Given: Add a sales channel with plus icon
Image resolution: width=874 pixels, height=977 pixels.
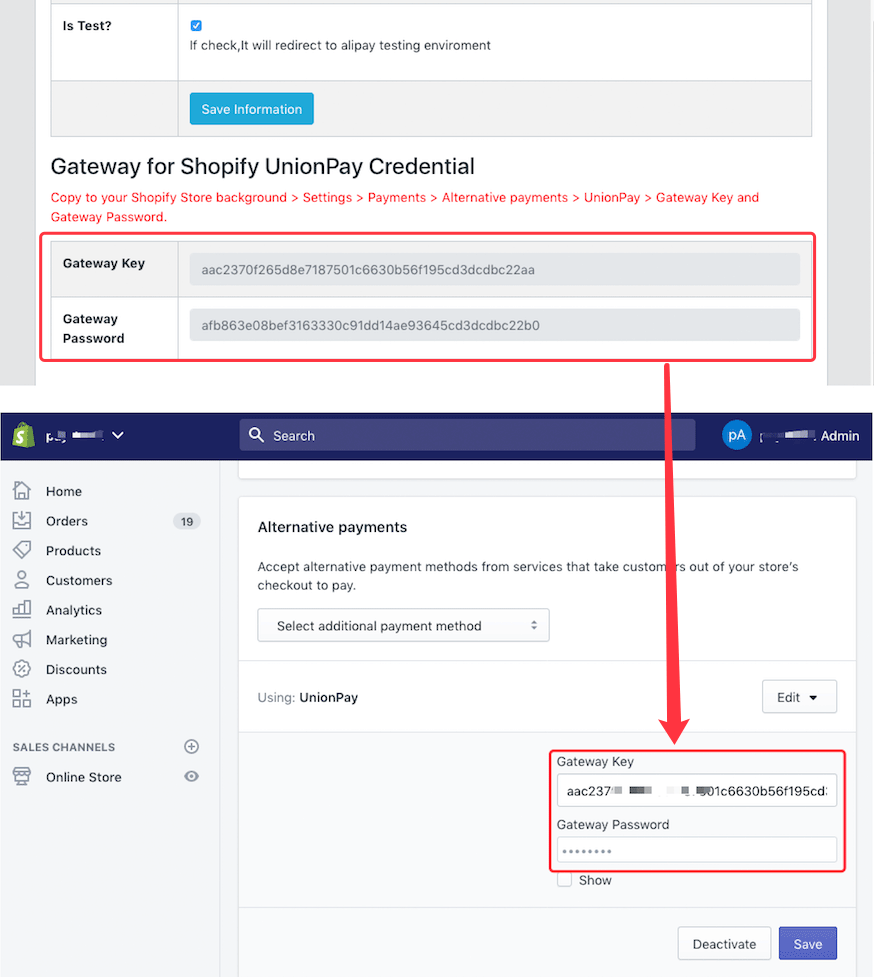Looking at the screenshot, I should [x=192, y=747].
